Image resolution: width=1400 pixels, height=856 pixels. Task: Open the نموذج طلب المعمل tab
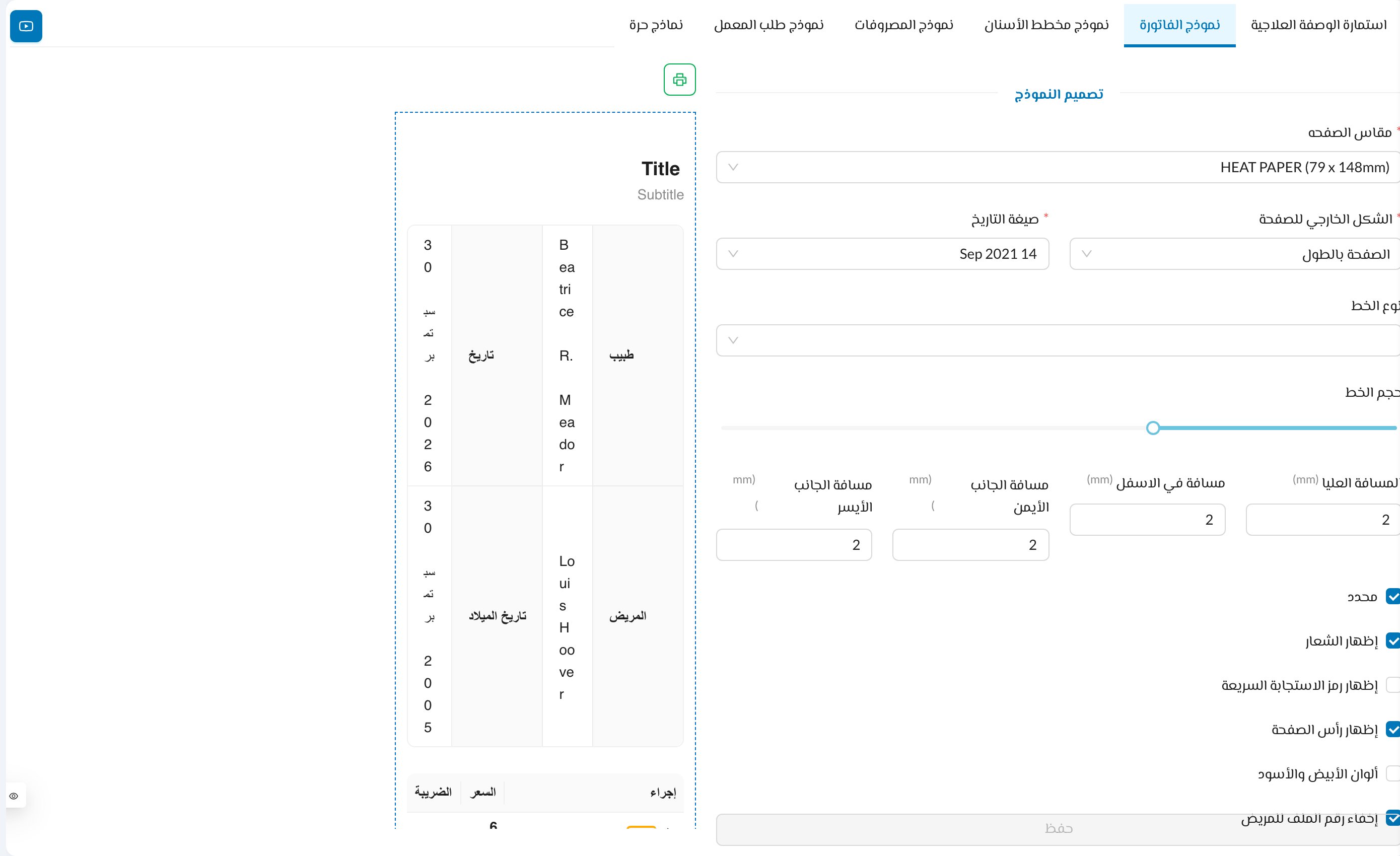769,25
